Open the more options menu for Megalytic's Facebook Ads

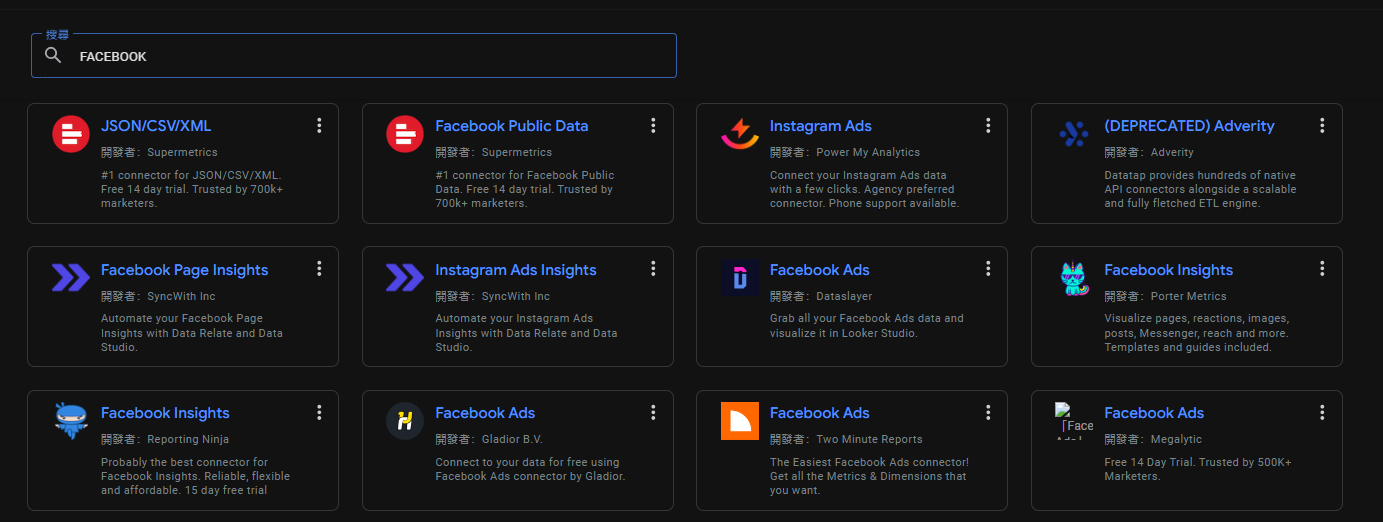pyautogui.click(x=1322, y=412)
